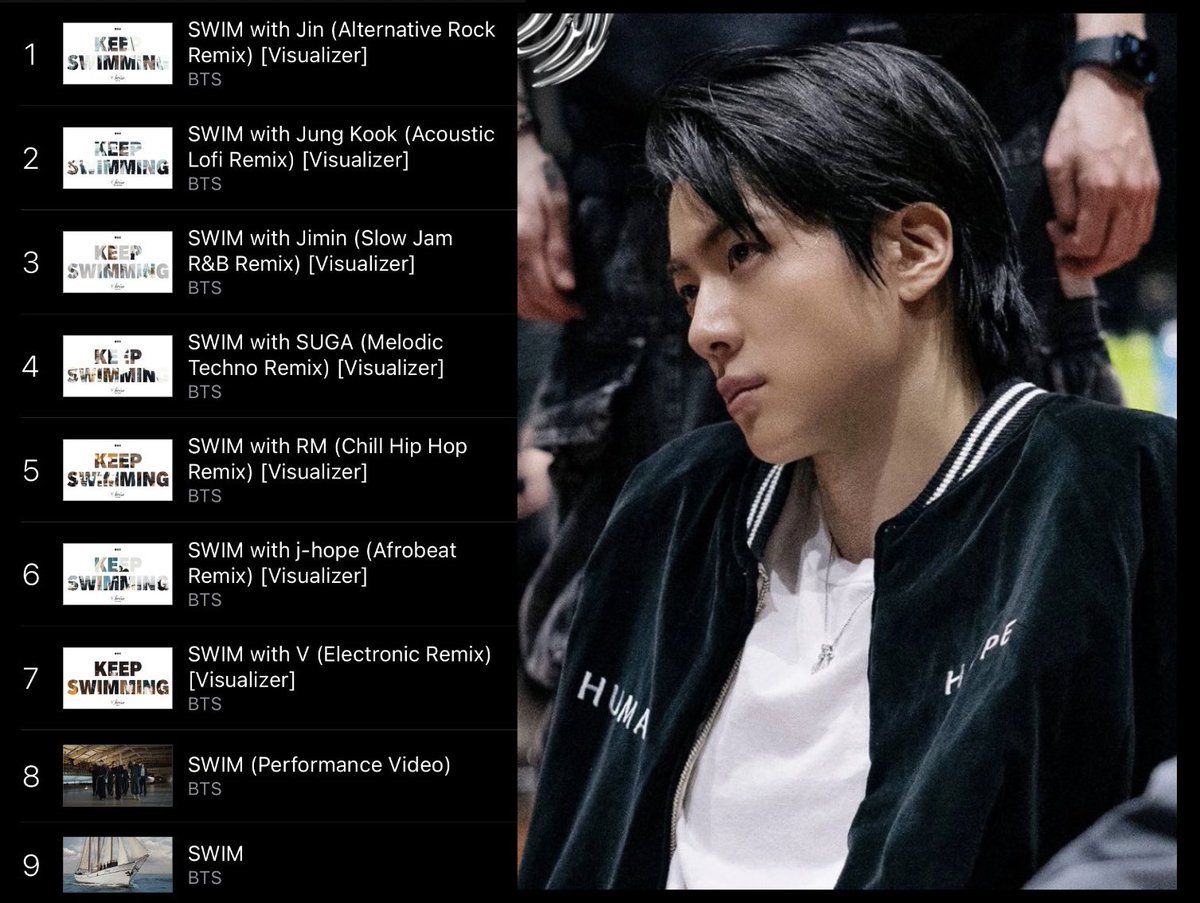
Task: Open thumbnail of SWIM with Jimin remix
Action: click(x=117, y=262)
